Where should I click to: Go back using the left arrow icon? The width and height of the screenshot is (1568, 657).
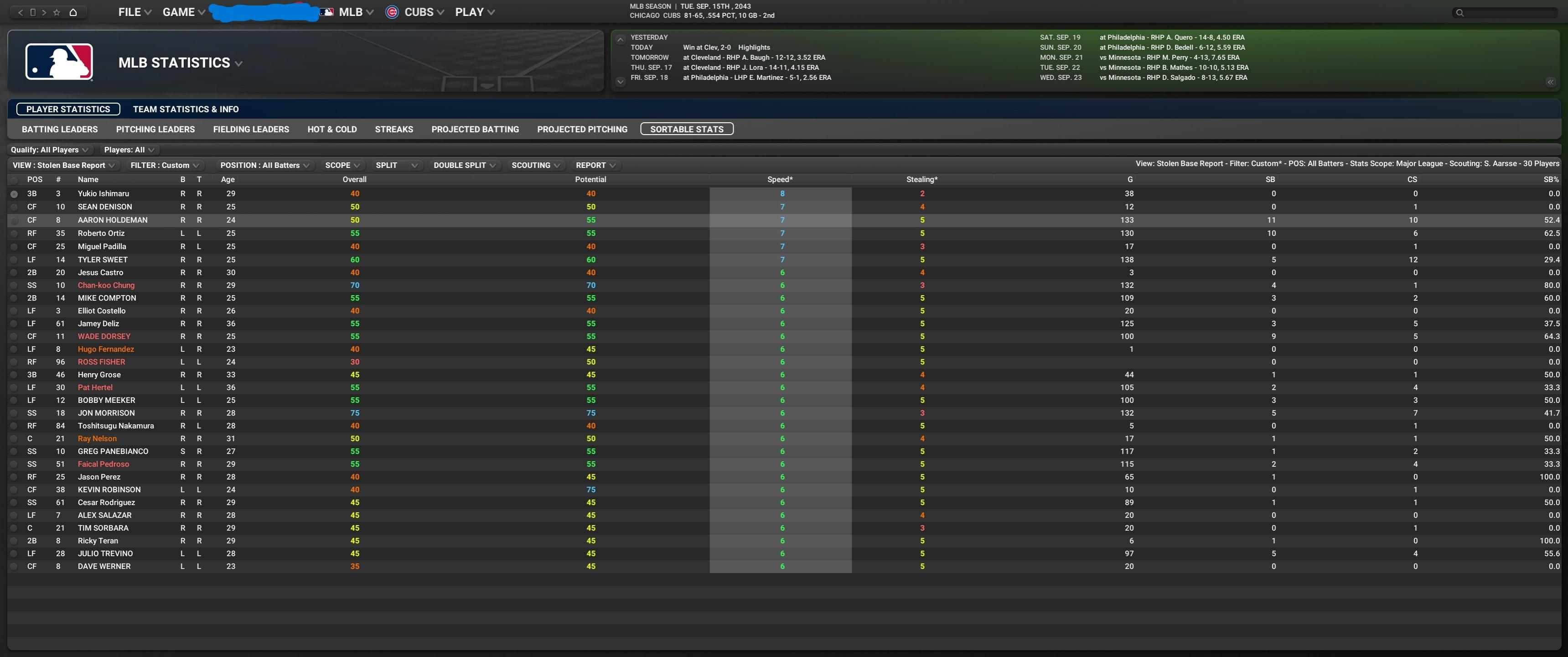click(x=21, y=12)
